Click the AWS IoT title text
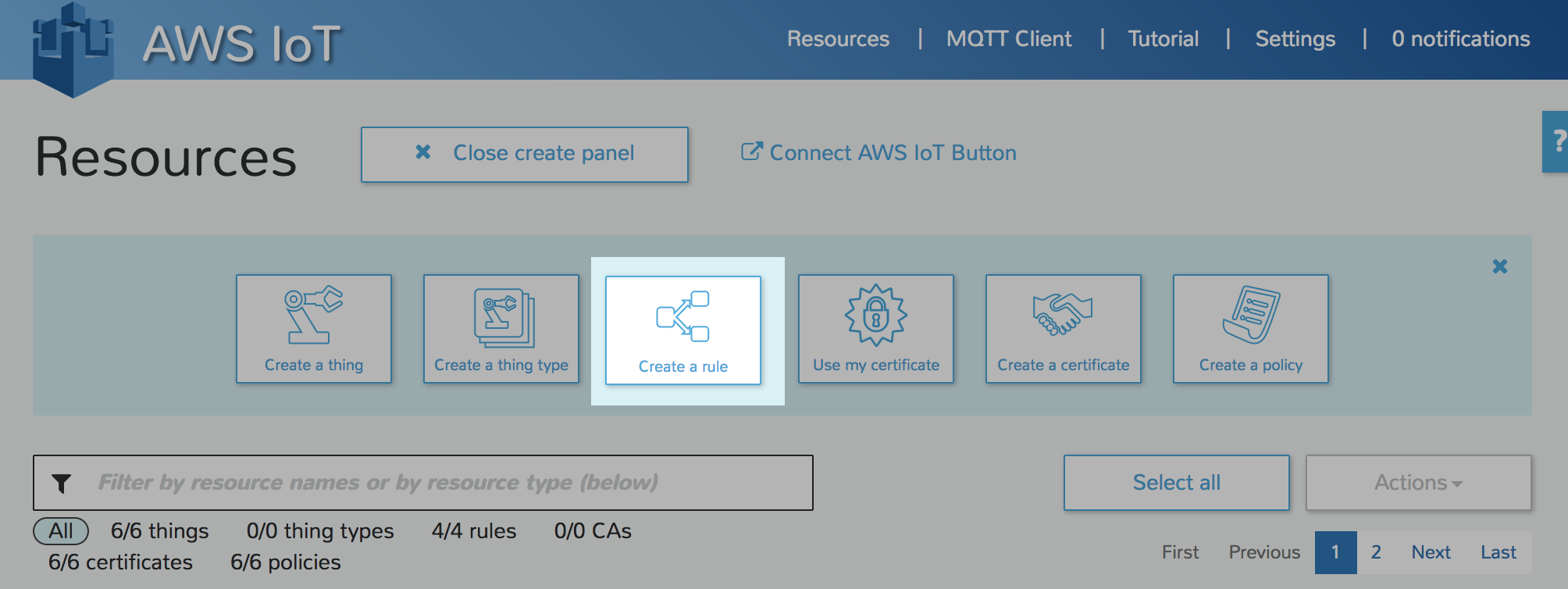The image size is (1568, 589). (x=242, y=44)
